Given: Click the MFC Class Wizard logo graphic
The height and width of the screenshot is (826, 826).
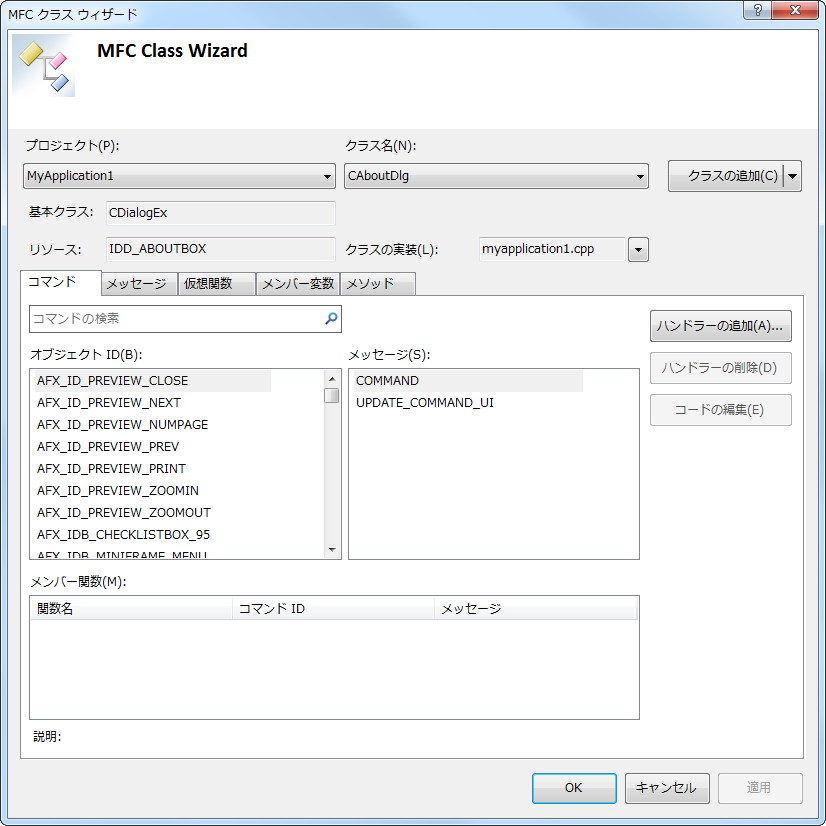Looking at the screenshot, I should 42,65.
